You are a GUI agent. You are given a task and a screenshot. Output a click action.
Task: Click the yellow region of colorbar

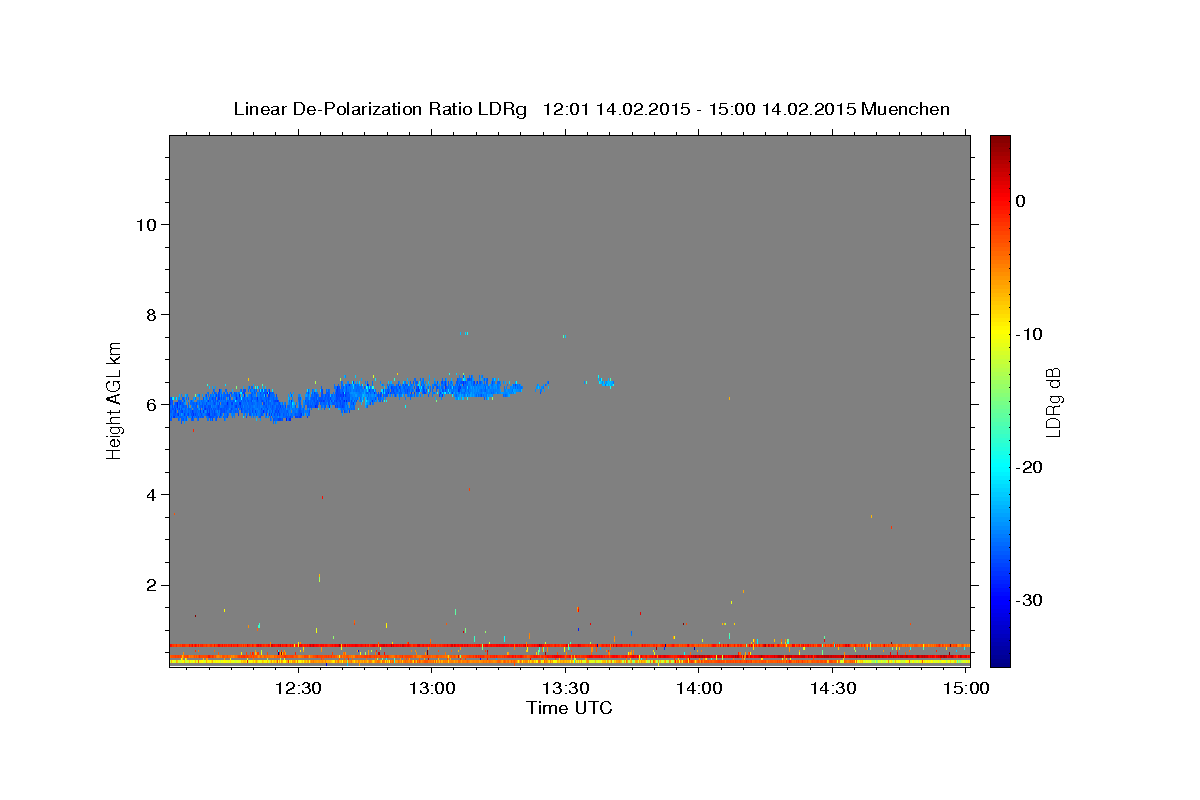click(x=1000, y=332)
